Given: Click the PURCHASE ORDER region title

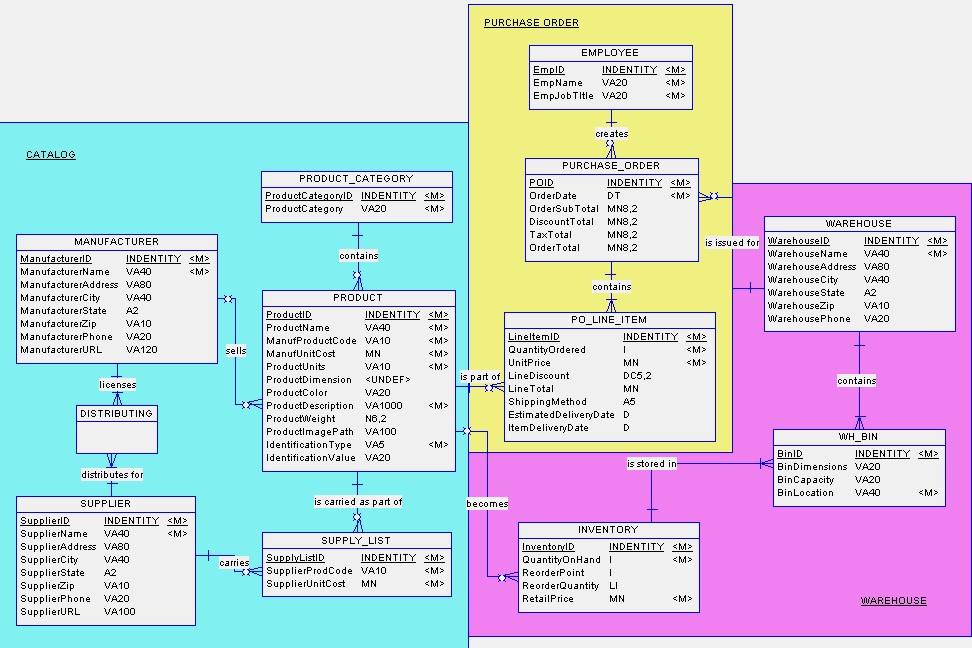Looking at the screenshot, I should click(x=531, y=22).
